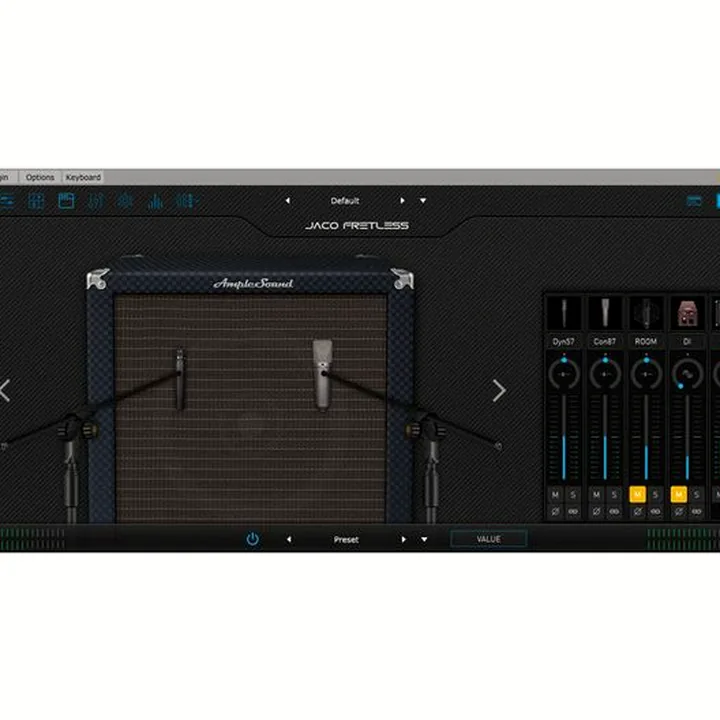The height and width of the screenshot is (720, 720).
Task: Toggle stereo link on Dyn57 channel
Action: tap(573, 511)
